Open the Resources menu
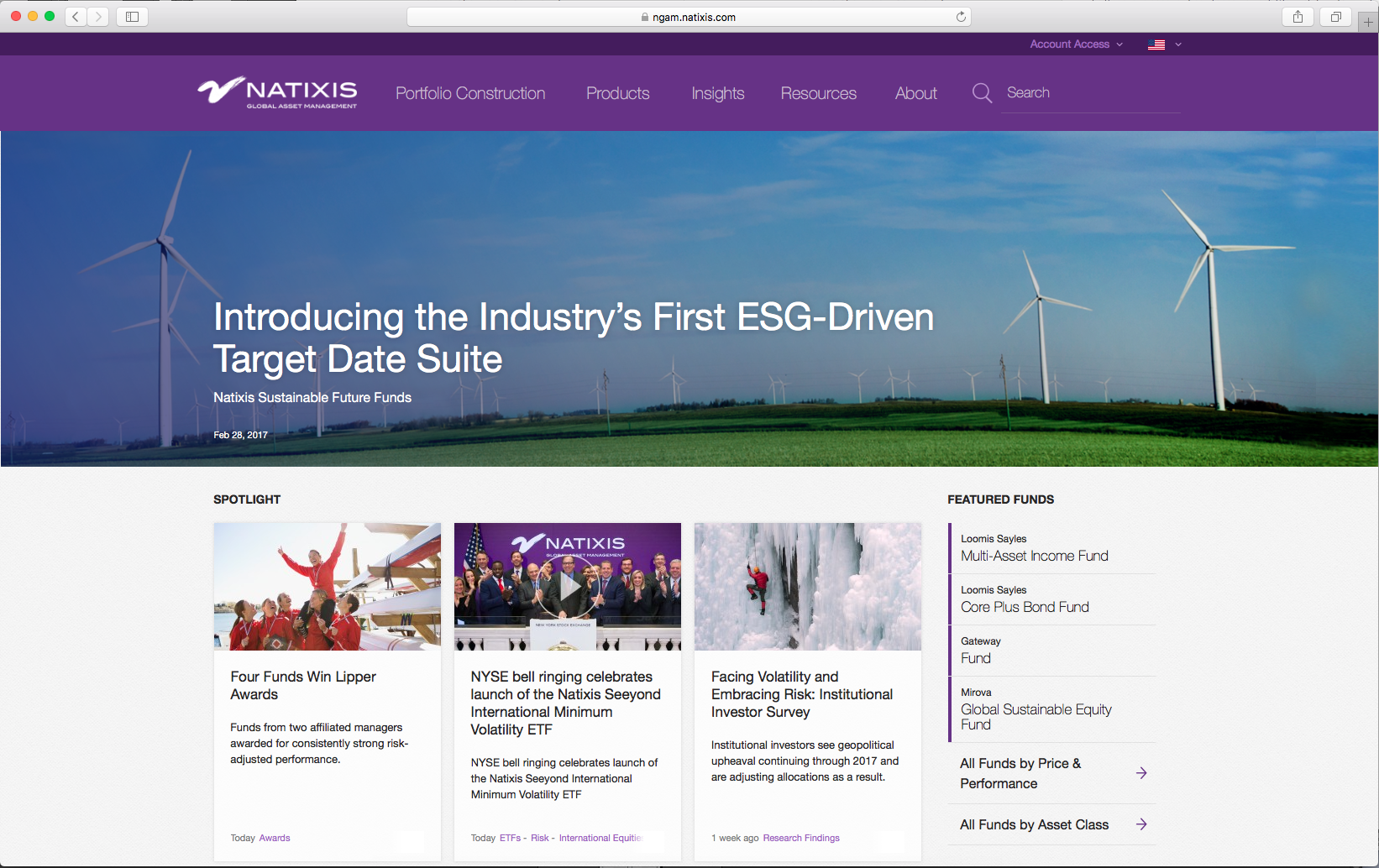Image resolution: width=1379 pixels, height=868 pixels. 819,93
